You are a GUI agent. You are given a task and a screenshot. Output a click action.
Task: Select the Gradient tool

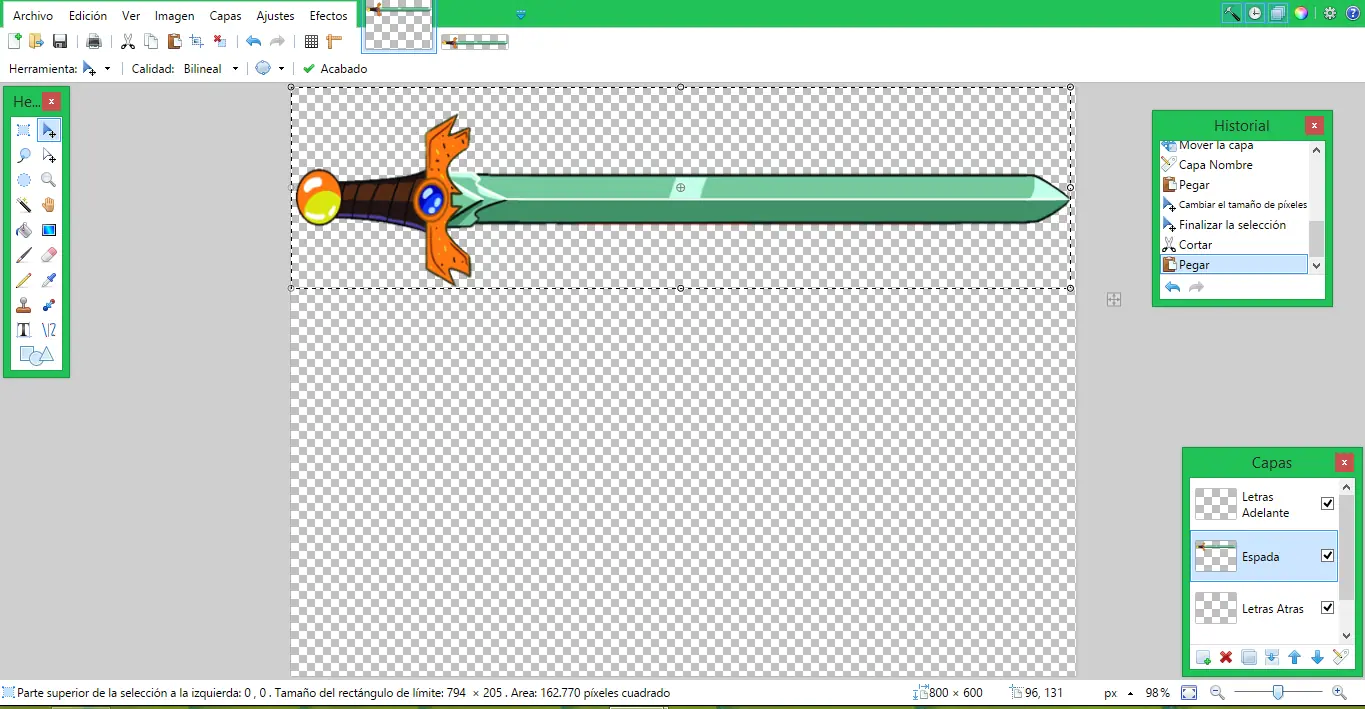point(49,230)
